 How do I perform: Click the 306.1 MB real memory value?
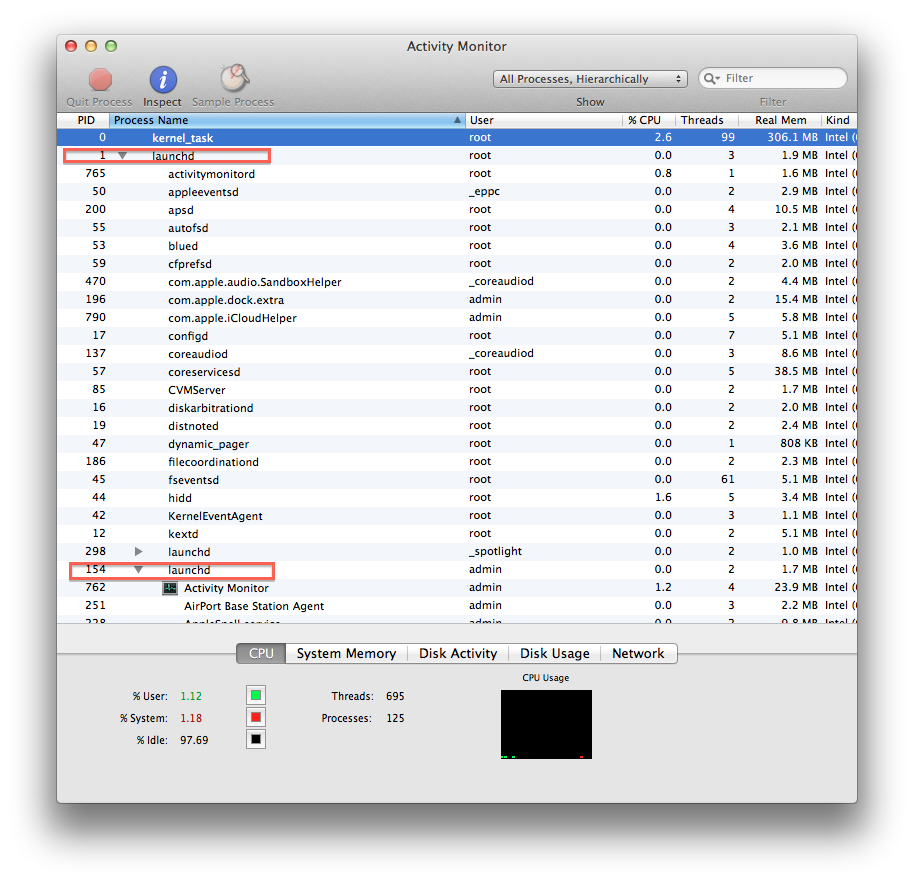point(792,138)
